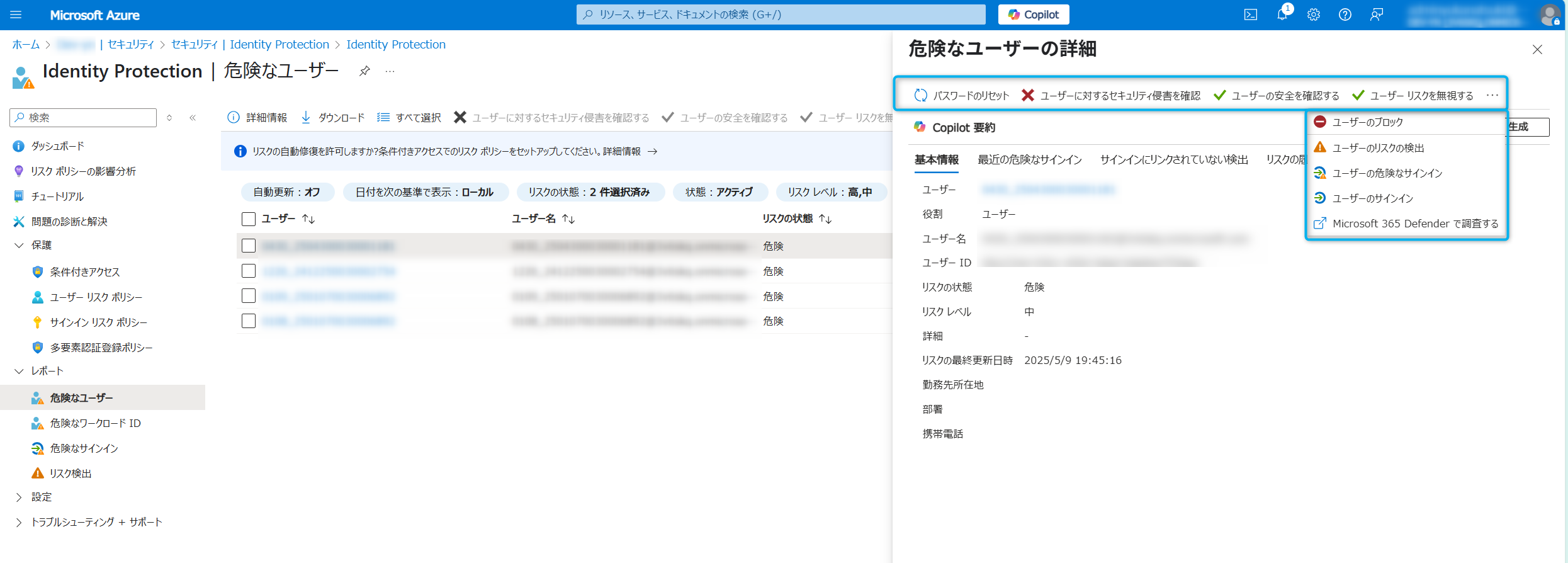Switch to 最近の危険なサインイン tab
Viewport: 1568px width, 563px height.
pyautogui.click(x=1029, y=160)
